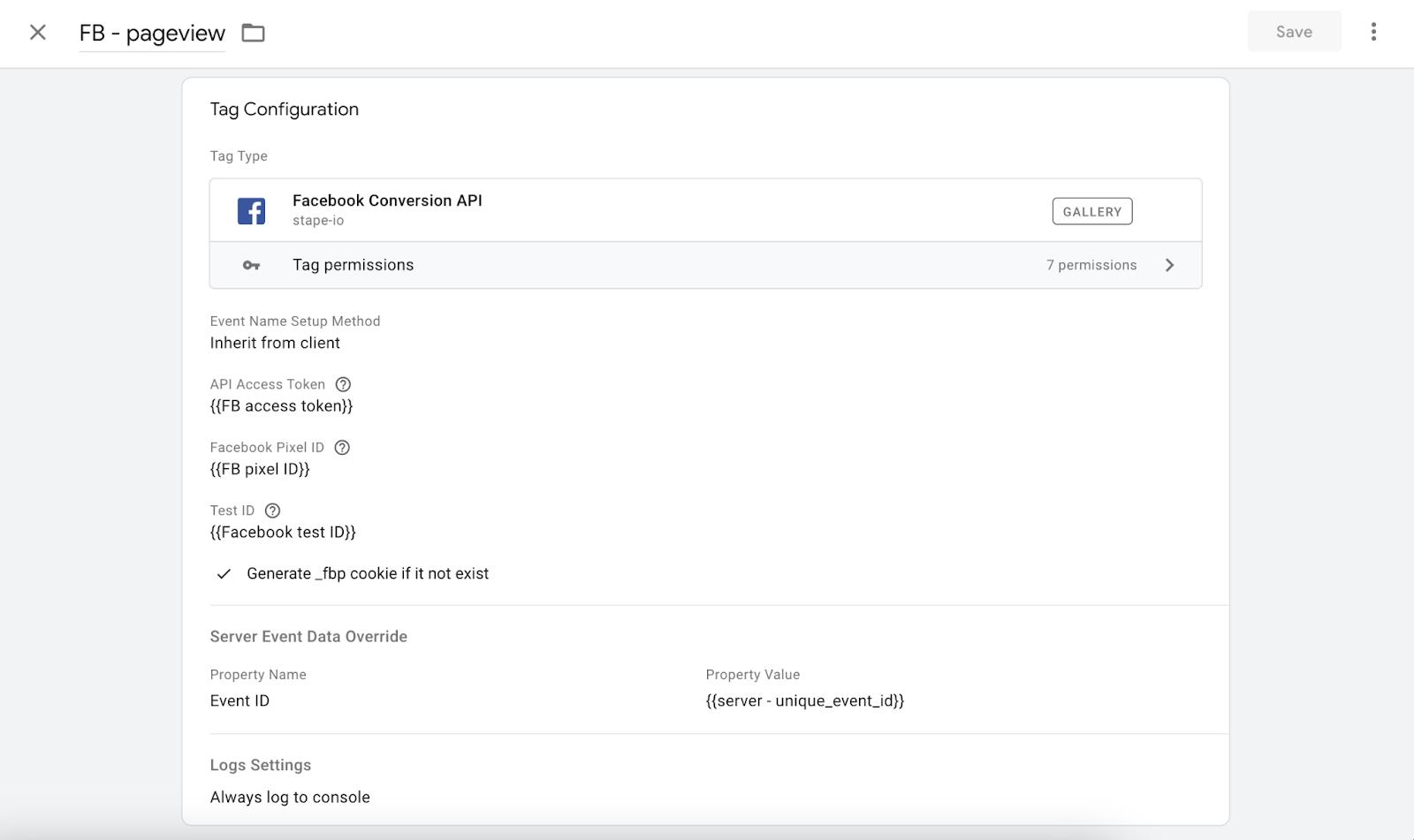
Task: Click Always log to console setting
Action: point(290,797)
